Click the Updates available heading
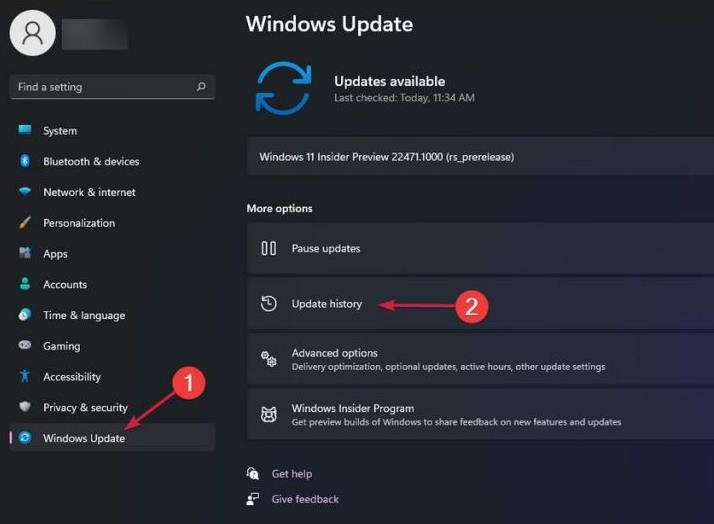Screen dimensions: 714x524 (390, 81)
